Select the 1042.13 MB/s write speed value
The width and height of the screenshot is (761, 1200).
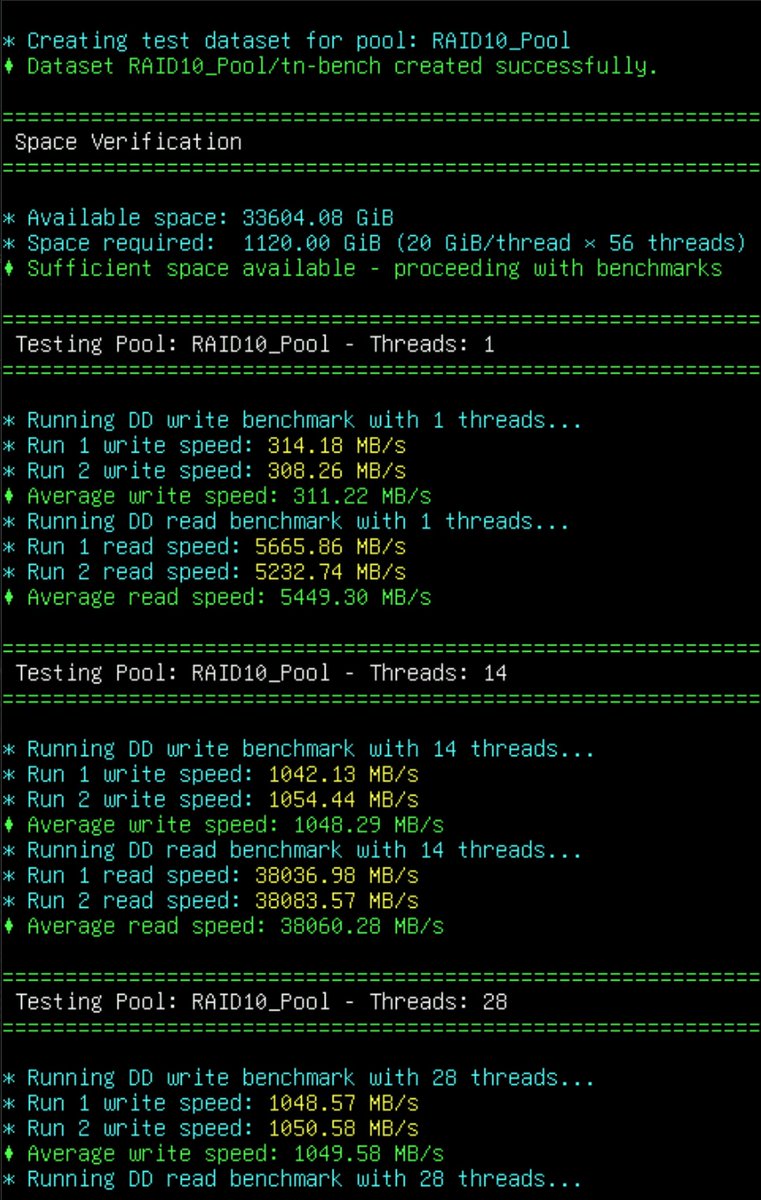(x=344, y=775)
